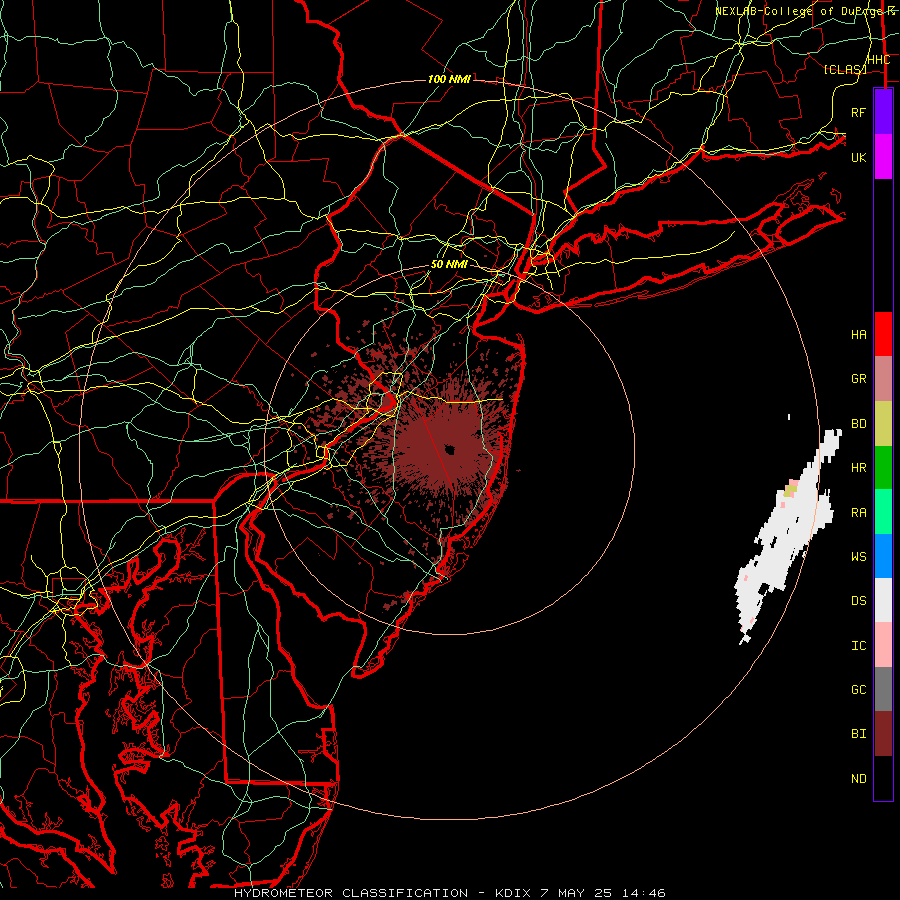Click the white dry snow echo offshore
The height and width of the screenshot is (900, 900).
pyautogui.click(x=789, y=537)
